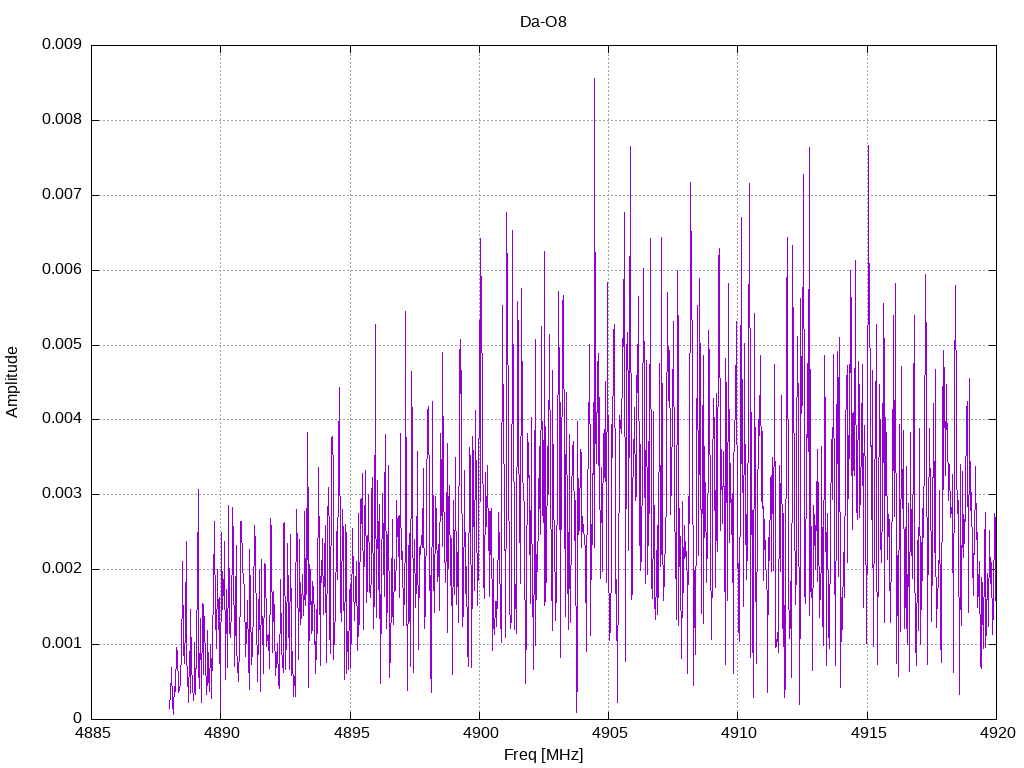Click y-axis tick label 0.002
Image resolution: width=1024 pixels, height=768 pixels.
[x=62, y=569]
